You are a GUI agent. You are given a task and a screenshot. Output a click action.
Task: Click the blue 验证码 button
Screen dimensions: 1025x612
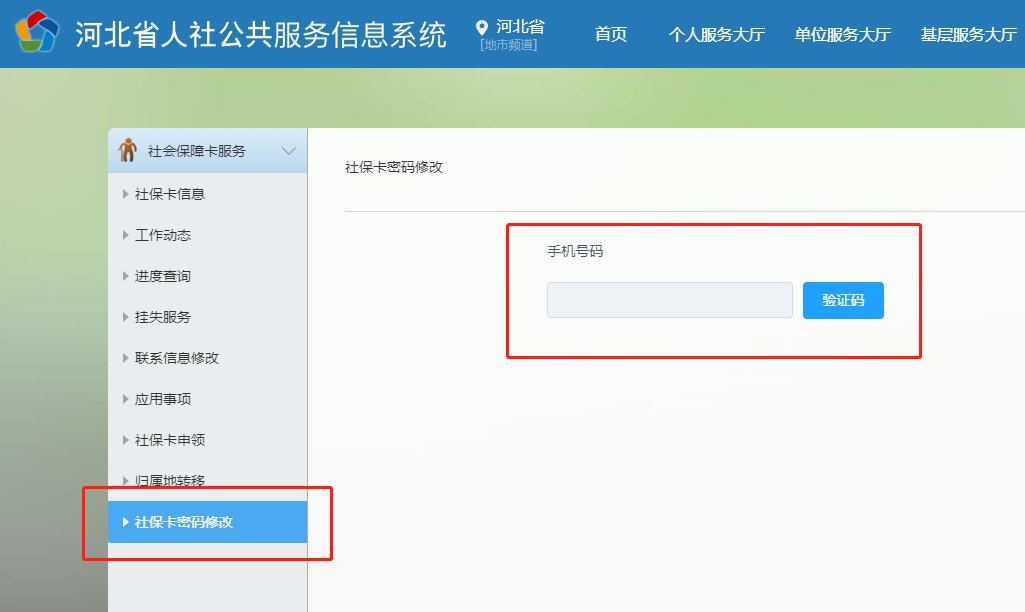coord(843,300)
